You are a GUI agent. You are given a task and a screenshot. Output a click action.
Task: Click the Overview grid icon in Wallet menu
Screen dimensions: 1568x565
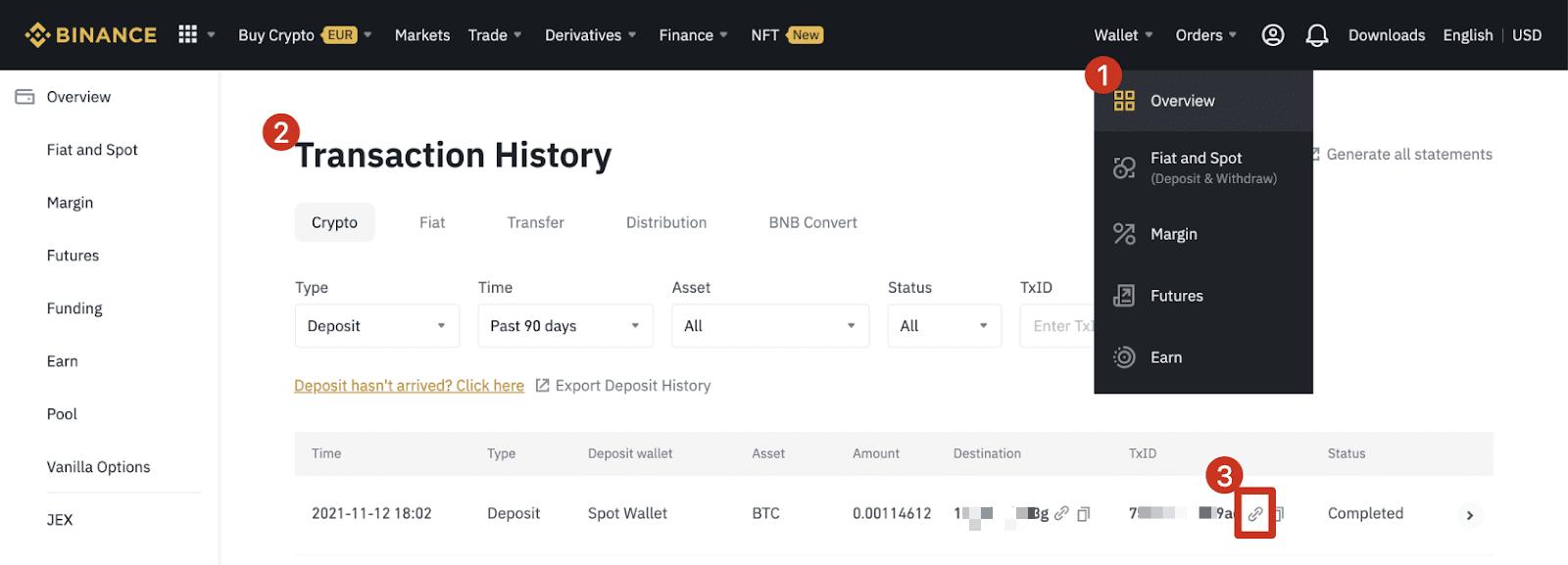click(1124, 101)
